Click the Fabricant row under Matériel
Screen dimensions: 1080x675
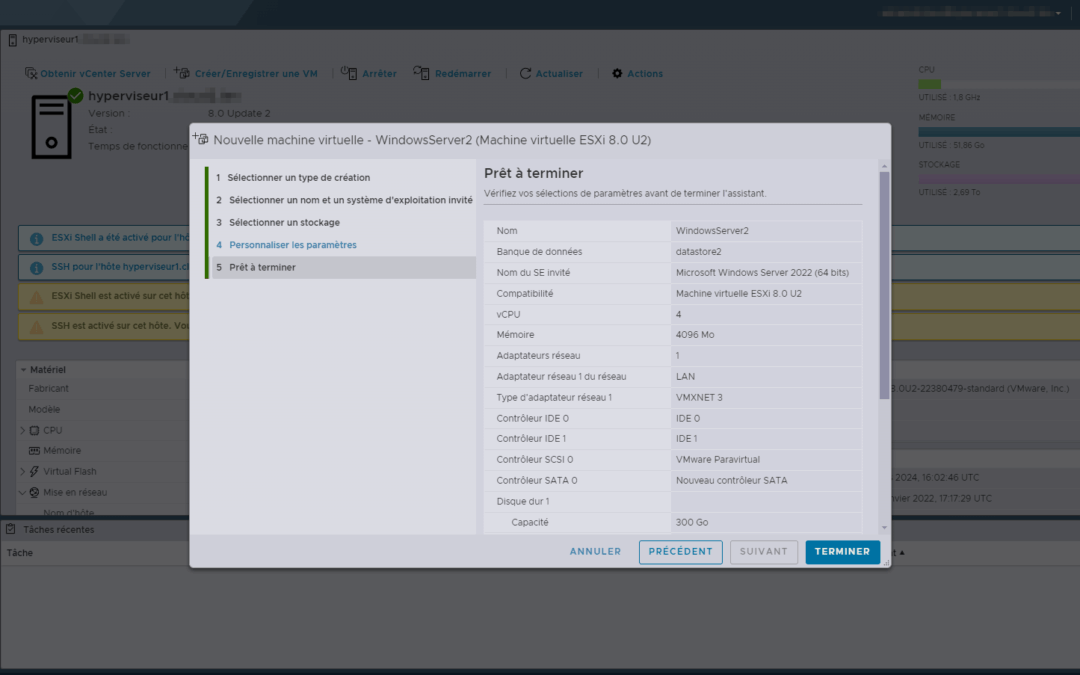coord(103,388)
